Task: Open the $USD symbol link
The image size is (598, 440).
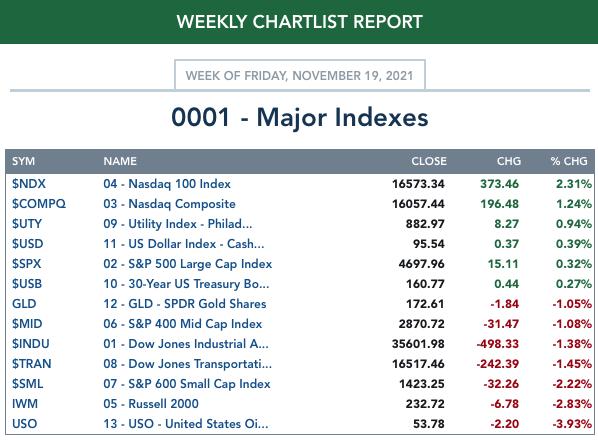Action: click(x=27, y=244)
